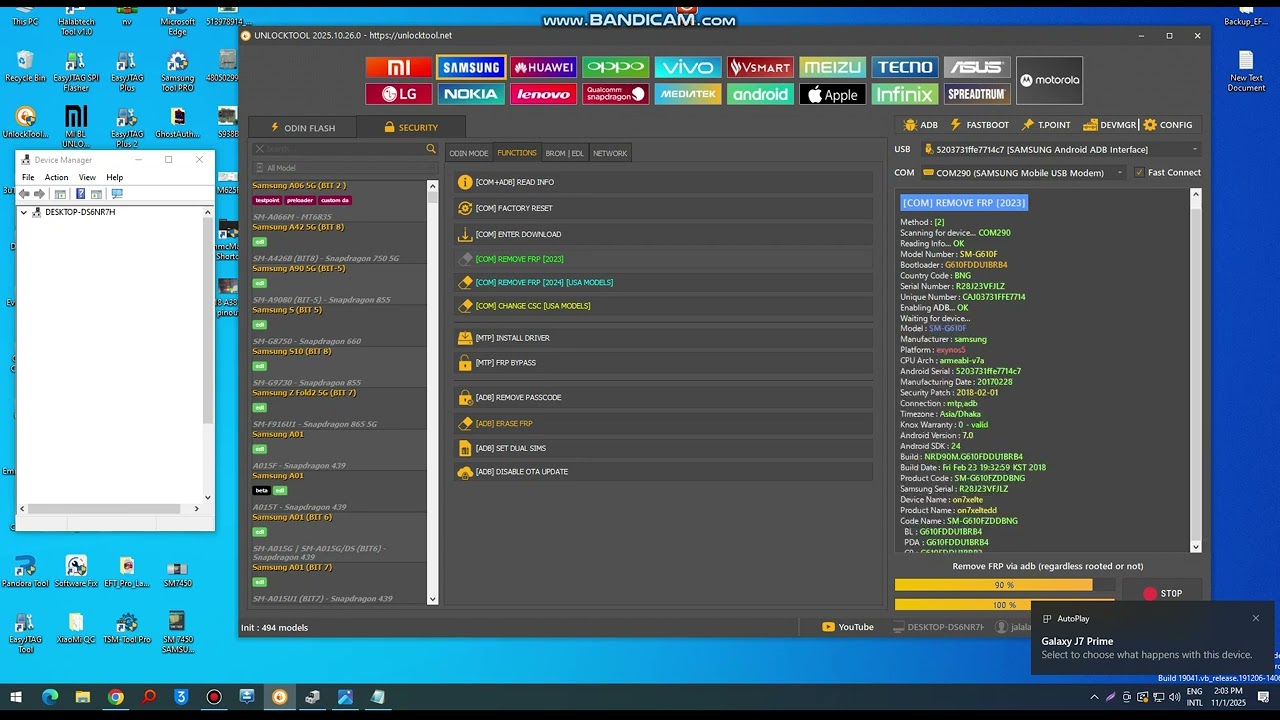This screenshot has width=1280, height=720.
Task: Open the NETWORK tab
Action: point(610,153)
